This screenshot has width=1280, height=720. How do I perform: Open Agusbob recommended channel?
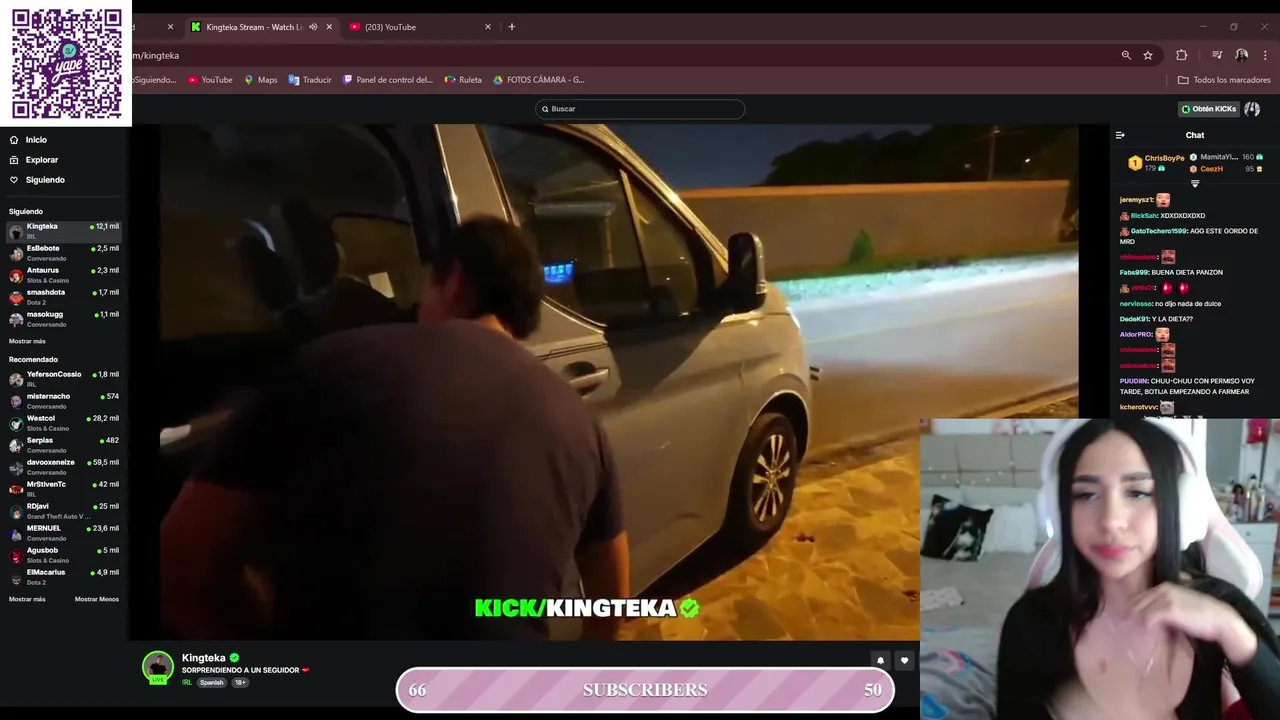pyautogui.click(x=64, y=555)
